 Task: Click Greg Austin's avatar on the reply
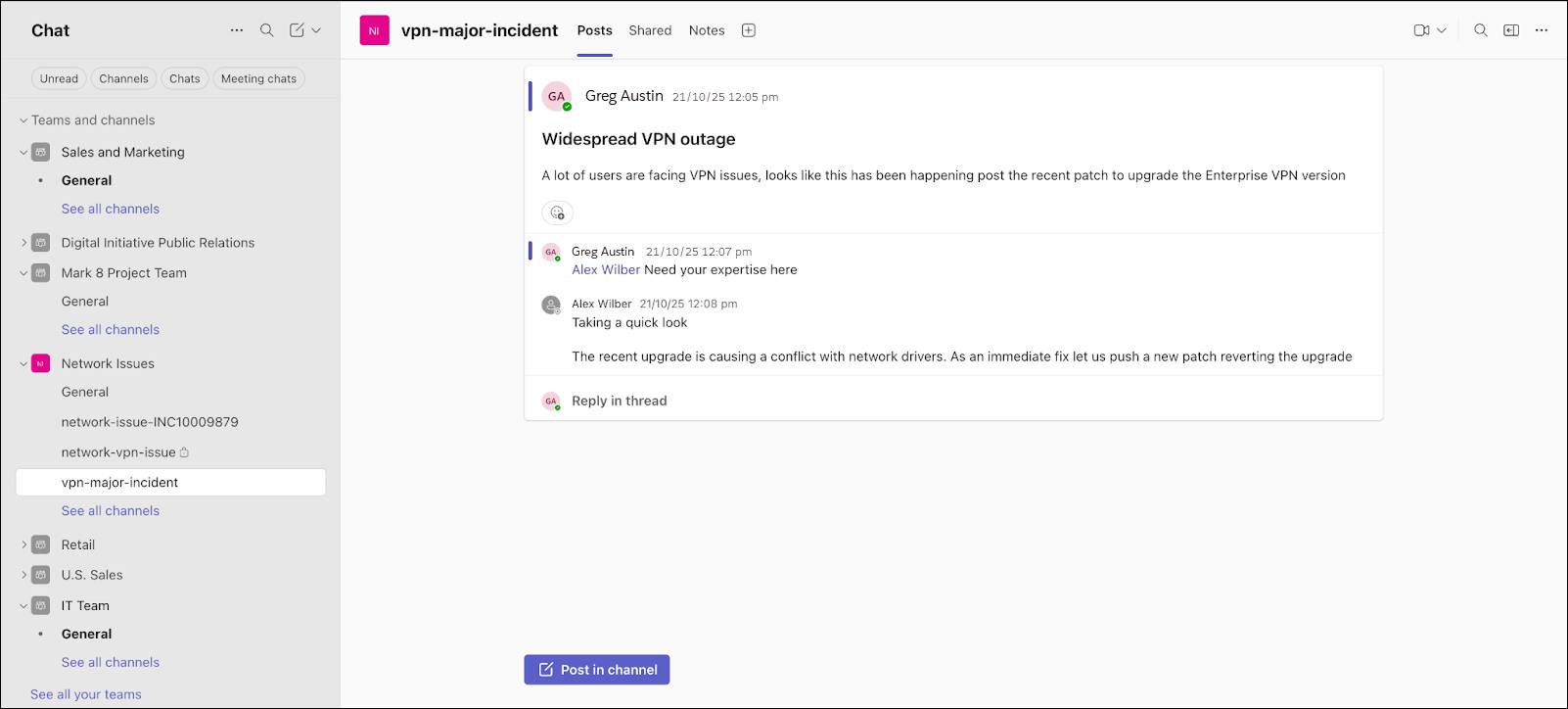(x=551, y=252)
